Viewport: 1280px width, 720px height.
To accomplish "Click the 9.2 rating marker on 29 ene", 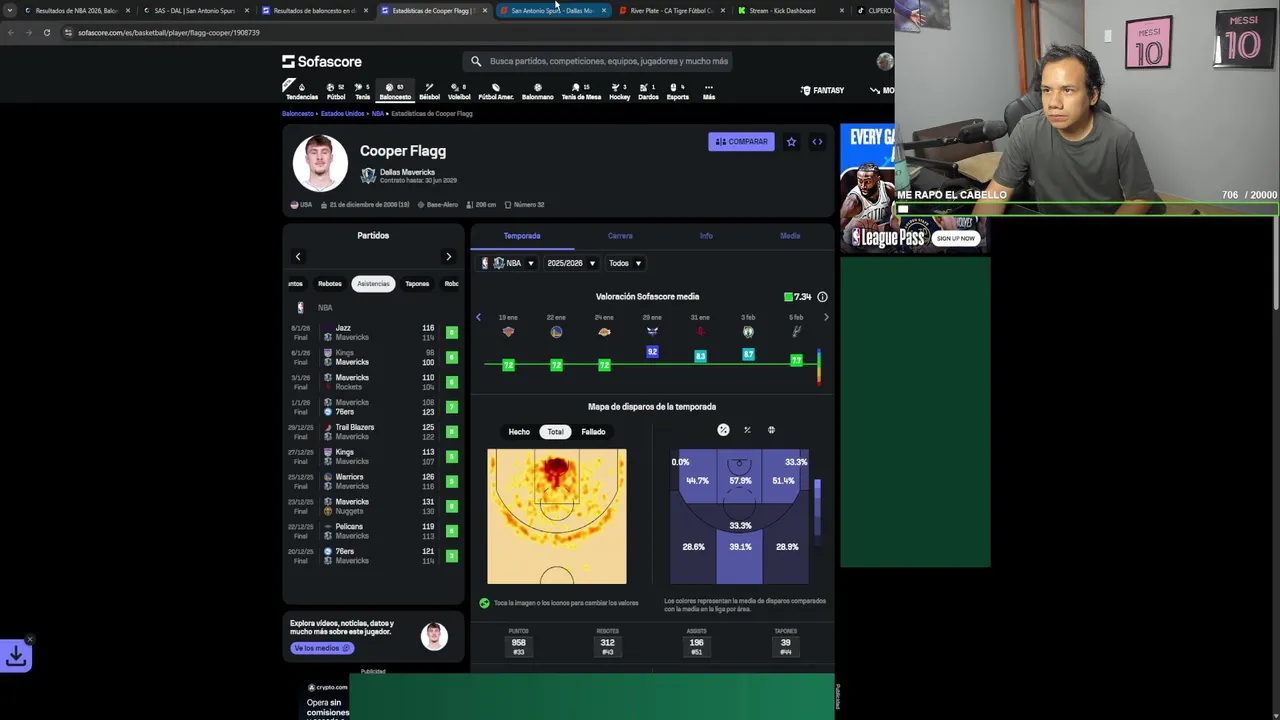I will 652,352.
